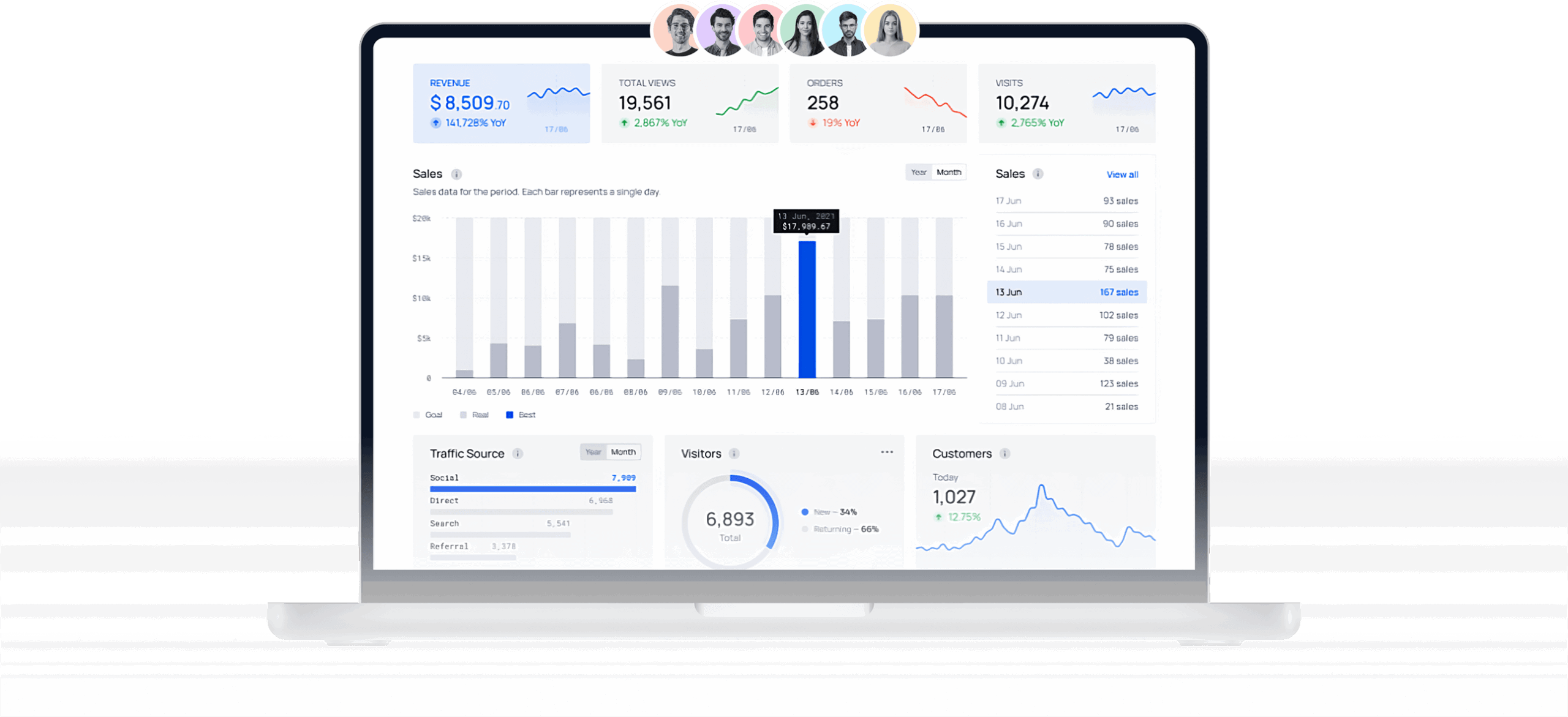Click the 12 Jun 102 sales row
Viewport: 1568px width, 717px height.
[1066, 315]
